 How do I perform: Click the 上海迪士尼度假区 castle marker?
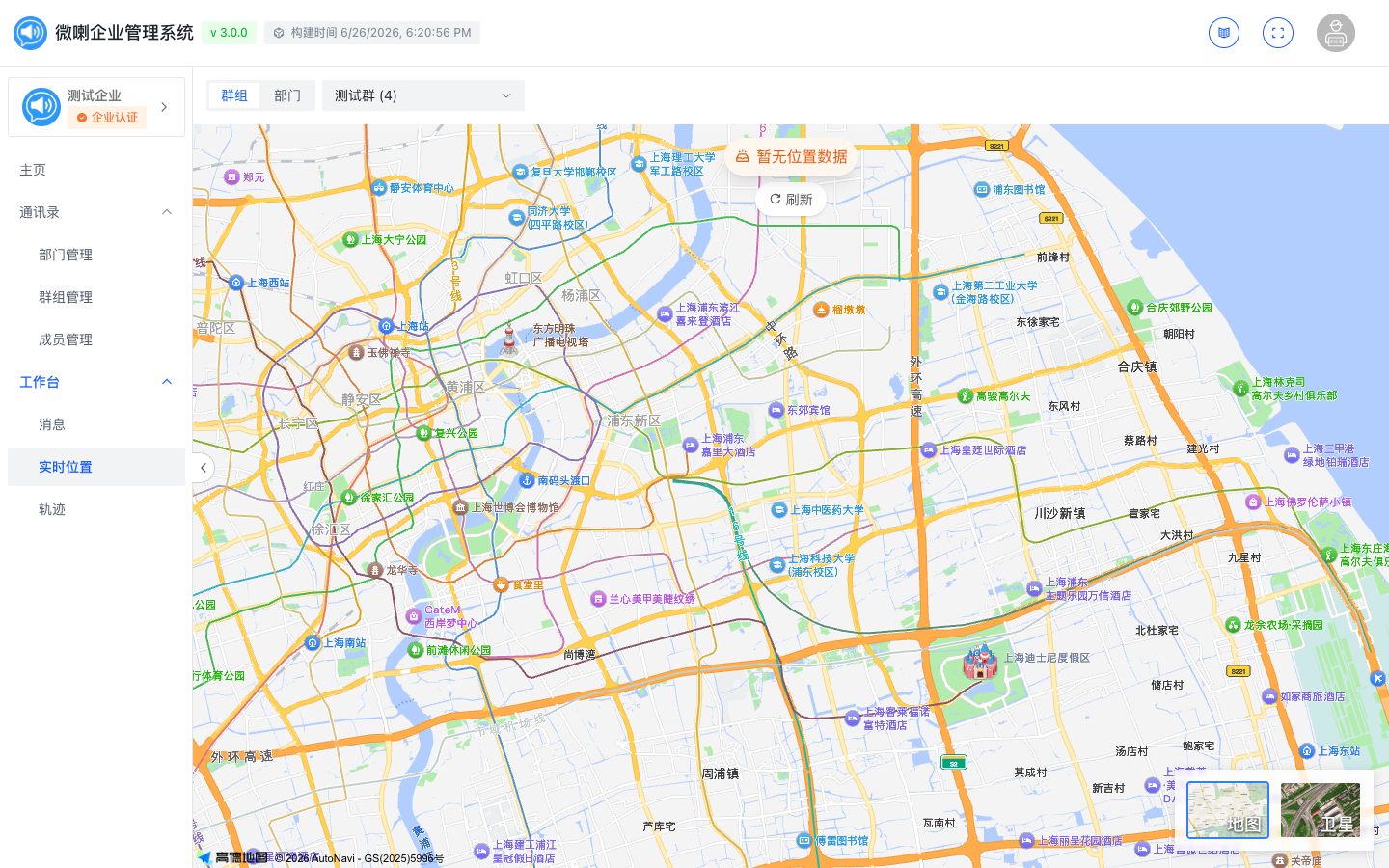click(980, 661)
